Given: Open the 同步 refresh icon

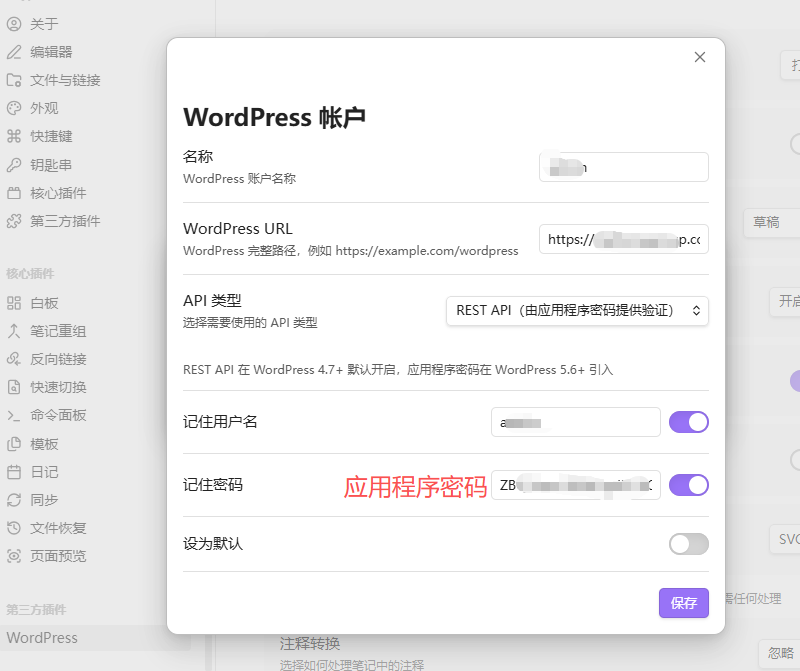Looking at the screenshot, I should pyautogui.click(x=14, y=500).
